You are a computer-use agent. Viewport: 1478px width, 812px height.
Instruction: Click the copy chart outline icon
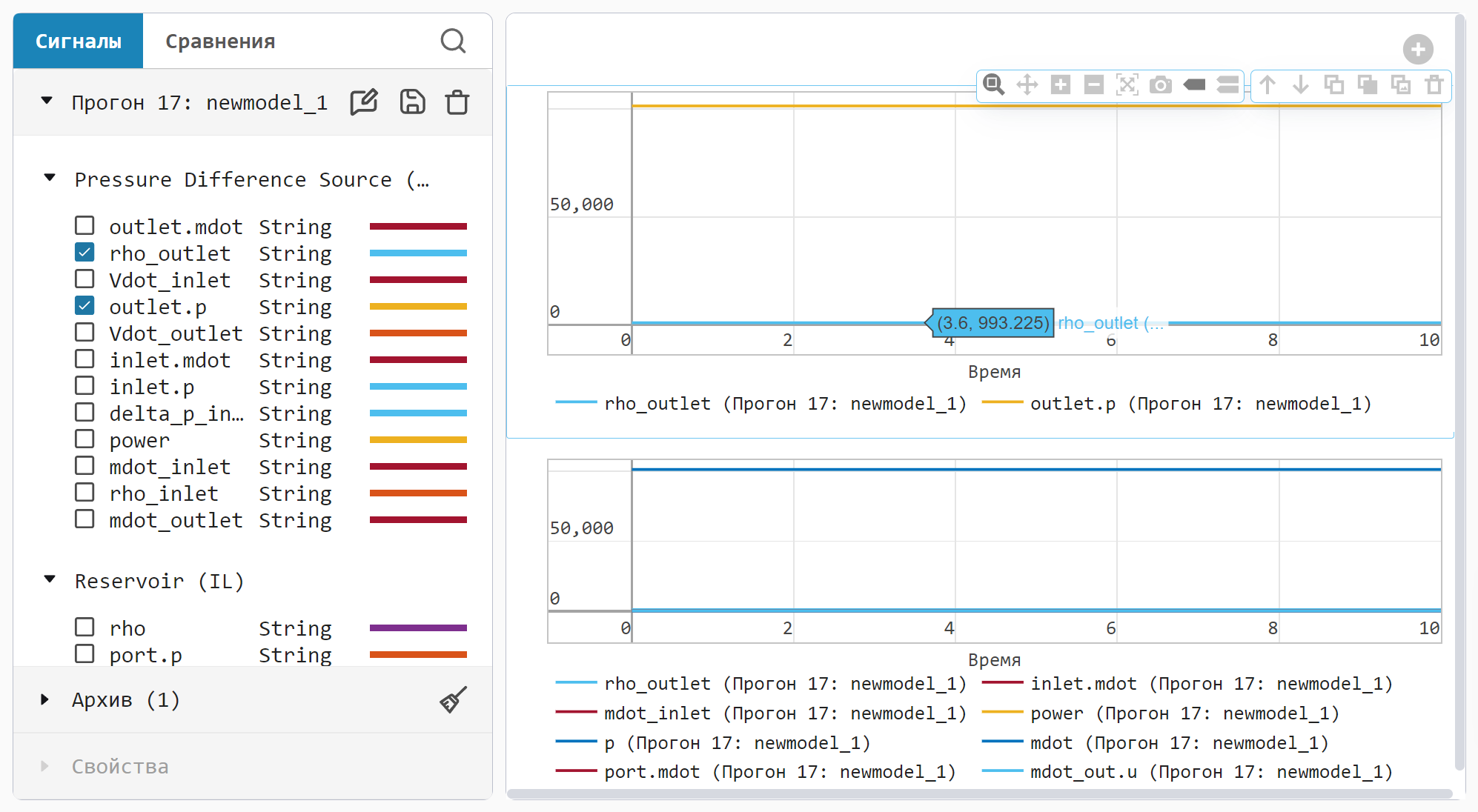1334,84
